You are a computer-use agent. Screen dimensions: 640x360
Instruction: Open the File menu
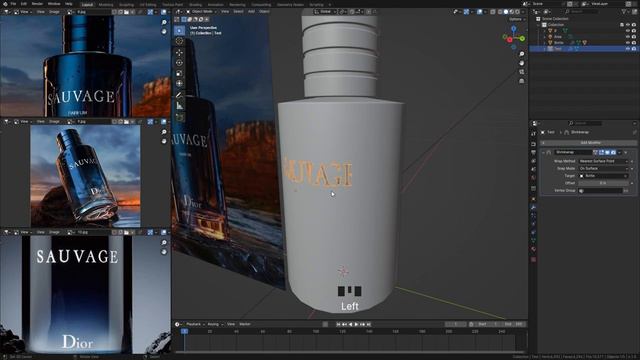tap(13, 4)
